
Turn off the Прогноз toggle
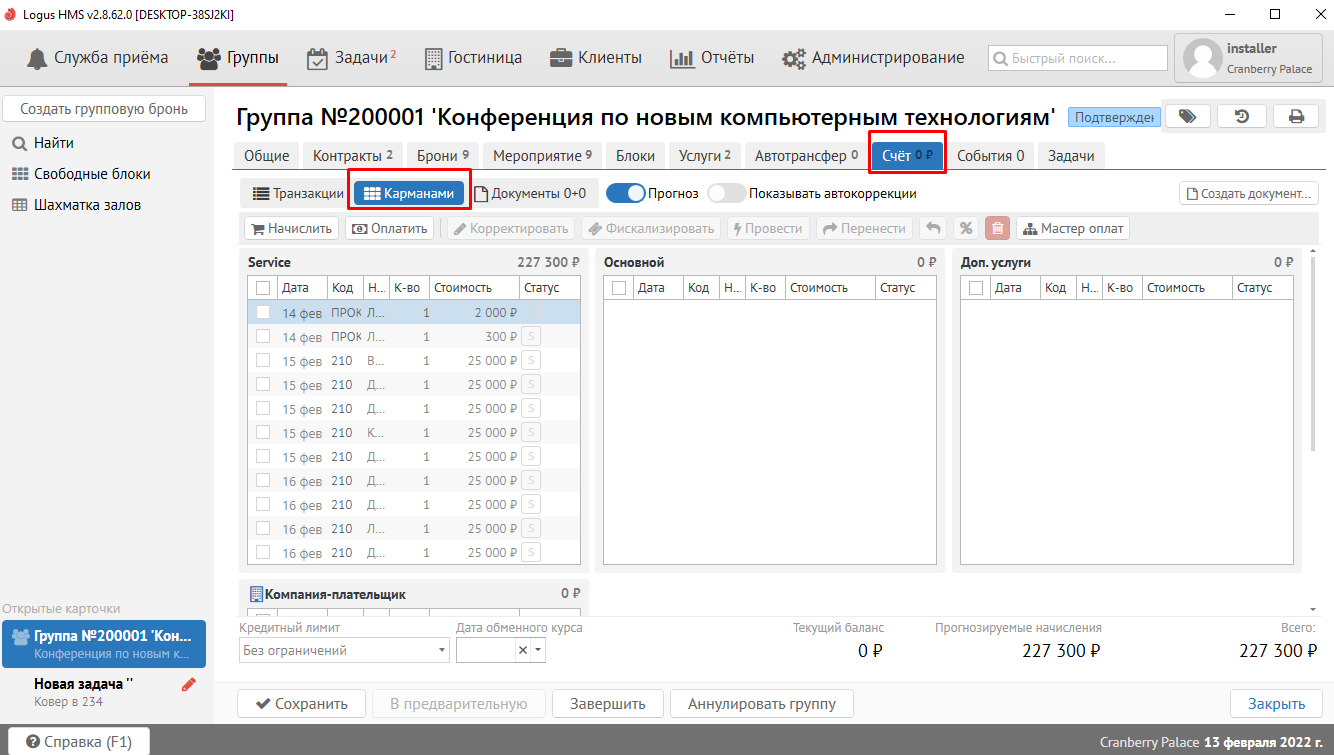[x=625, y=193]
